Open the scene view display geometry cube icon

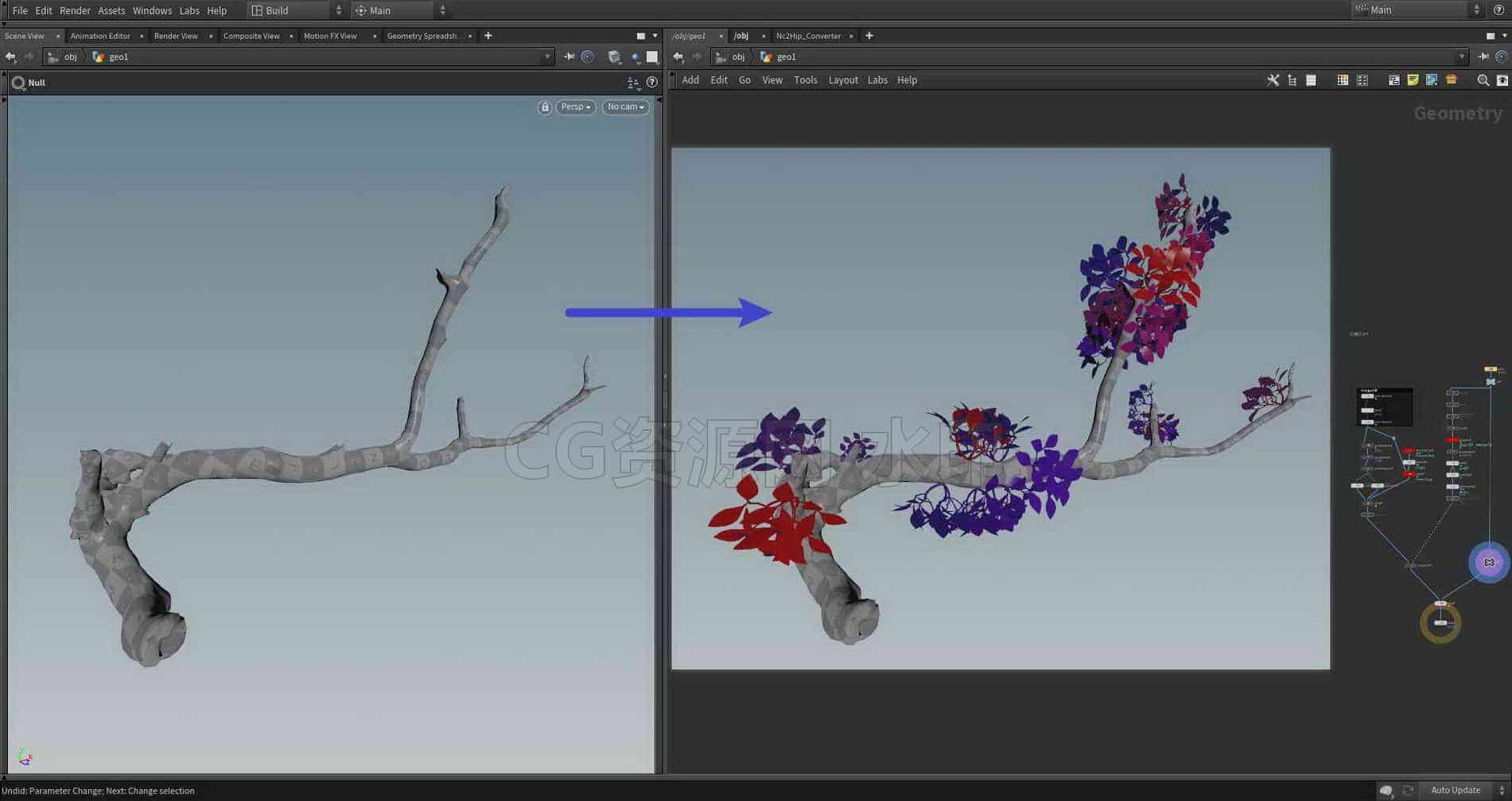pos(614,56)
